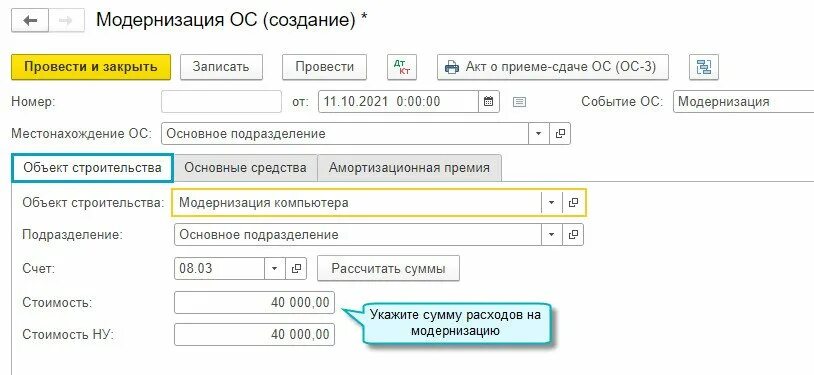Click the Записать button

point(221,67)
